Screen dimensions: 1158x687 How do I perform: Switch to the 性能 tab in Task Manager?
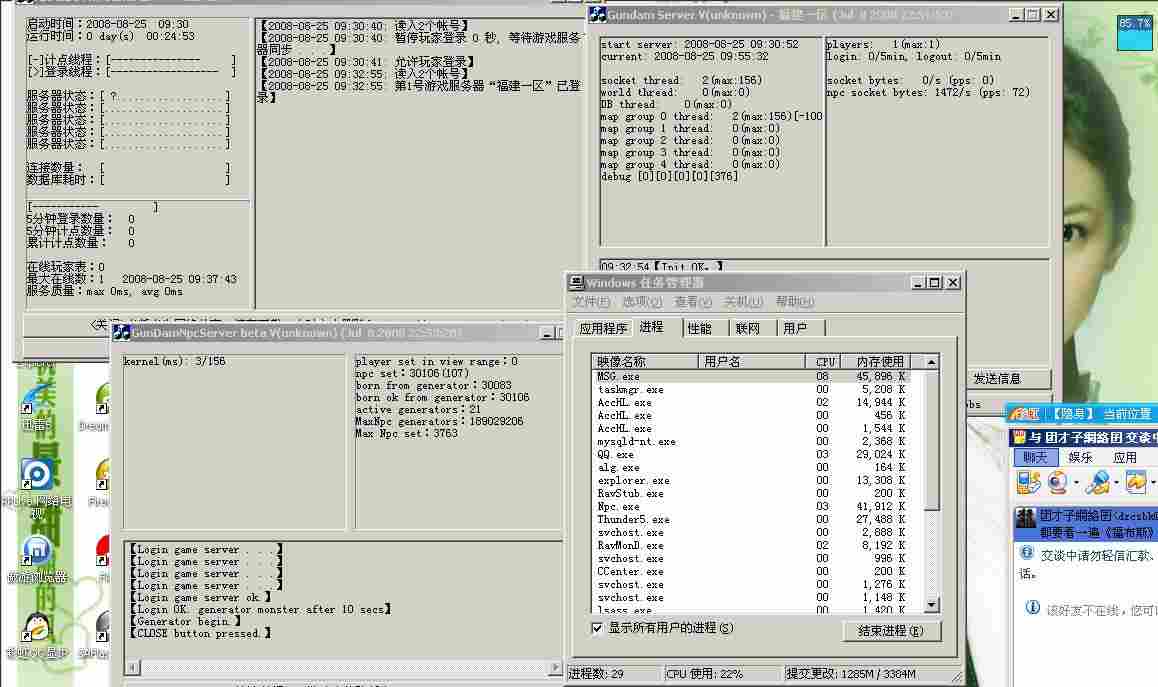click(x=699, y=328)
